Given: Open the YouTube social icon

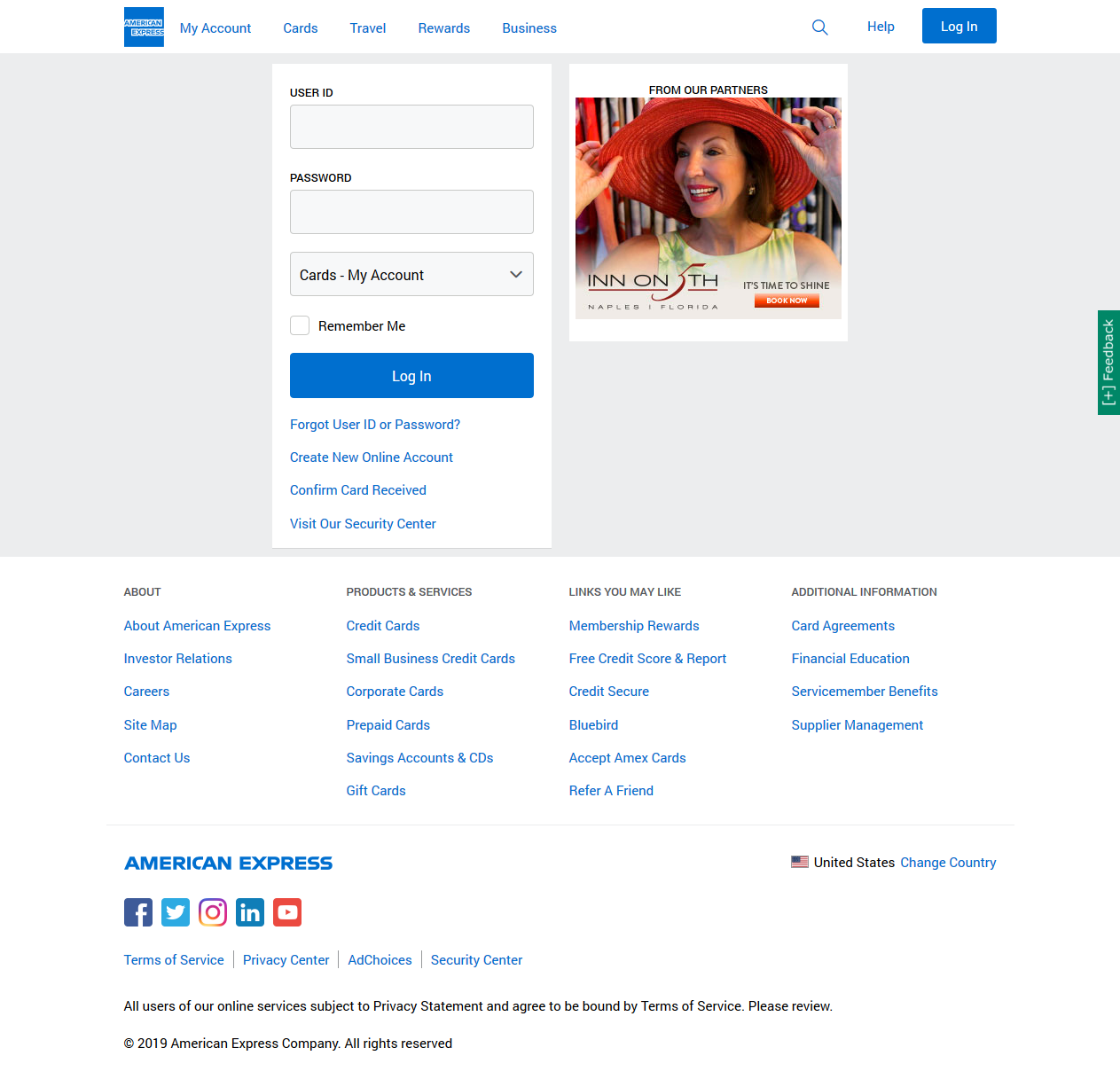Looking at the screenshot, I should tap(287, 912).
